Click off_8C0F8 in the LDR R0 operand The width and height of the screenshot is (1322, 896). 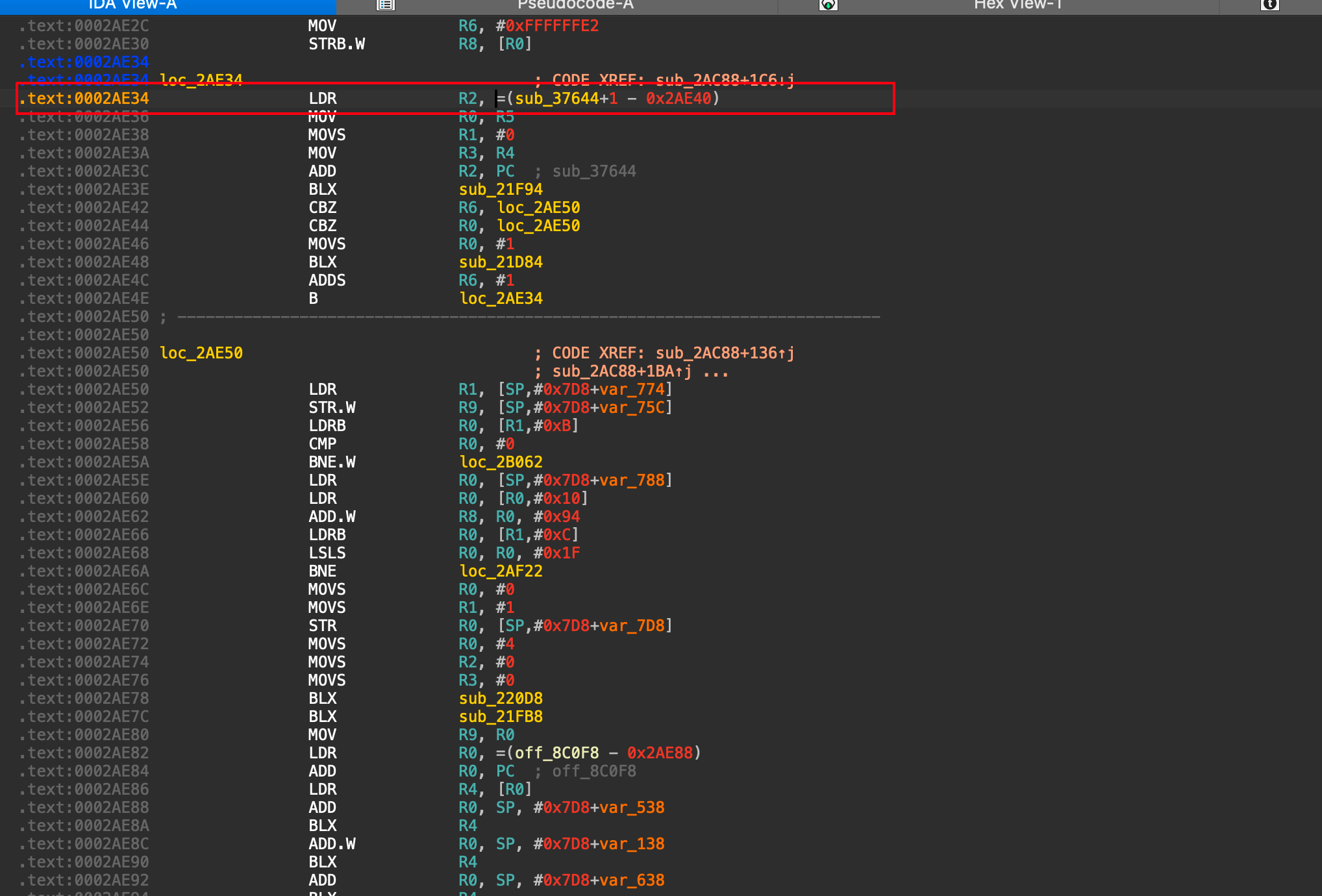(556, 753)
